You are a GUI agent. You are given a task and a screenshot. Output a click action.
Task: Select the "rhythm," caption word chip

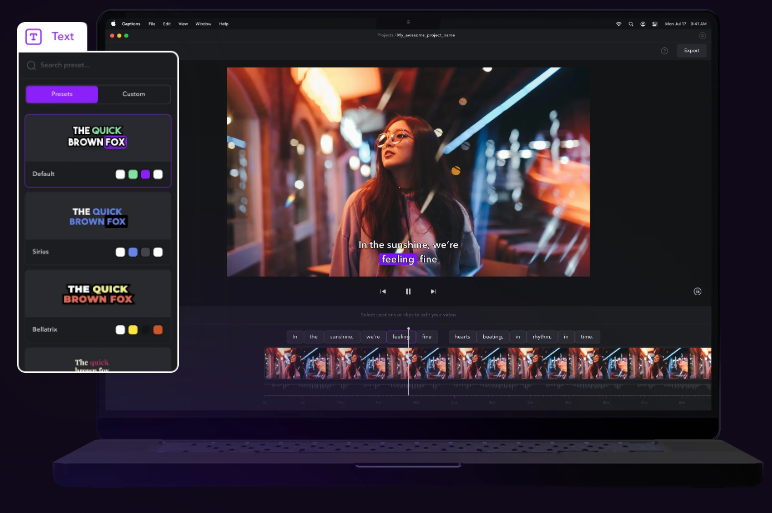[542, 337]
